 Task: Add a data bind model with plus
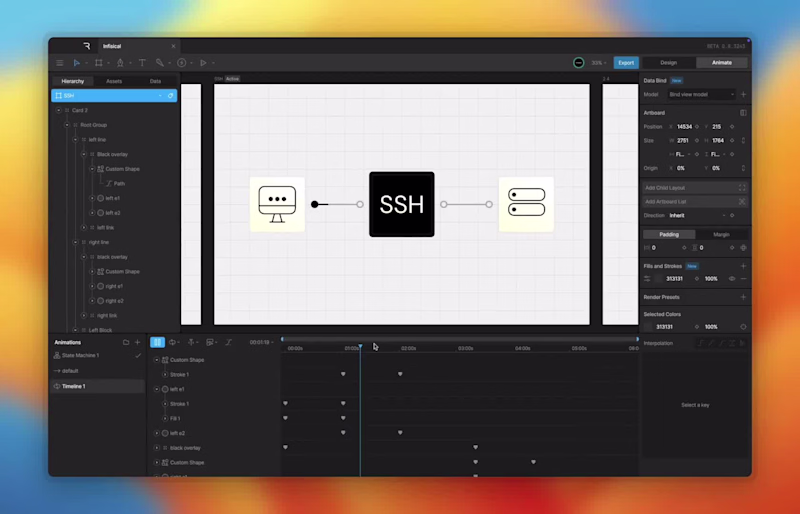click(743, 94)
